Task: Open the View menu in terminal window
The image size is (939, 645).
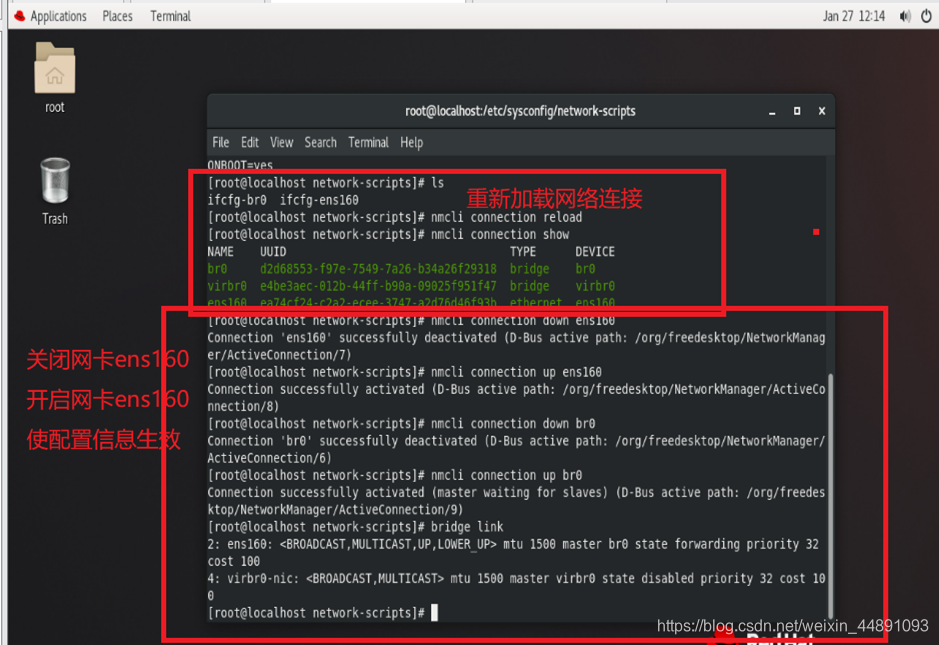Action: (x=281, y=143)
